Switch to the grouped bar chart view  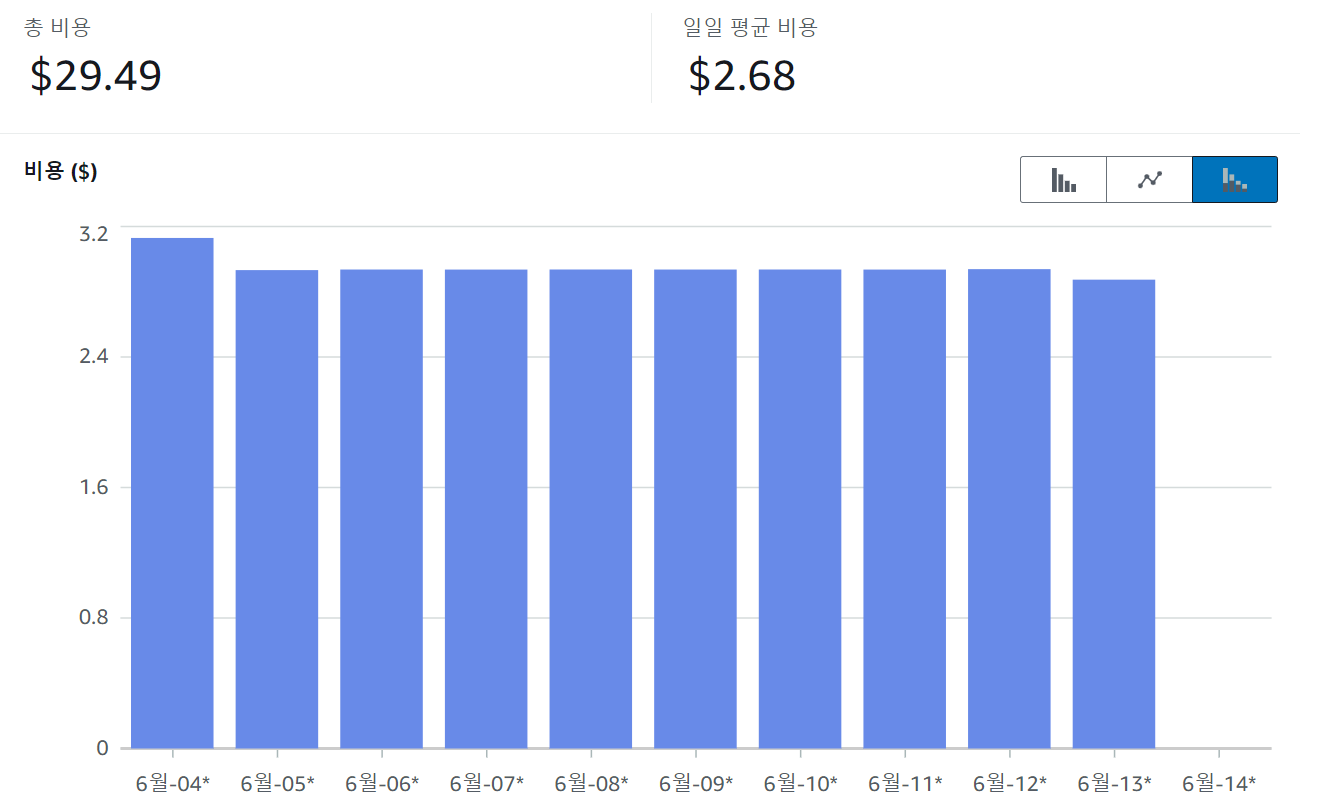pyautogui.click(x=1063, y=180)
